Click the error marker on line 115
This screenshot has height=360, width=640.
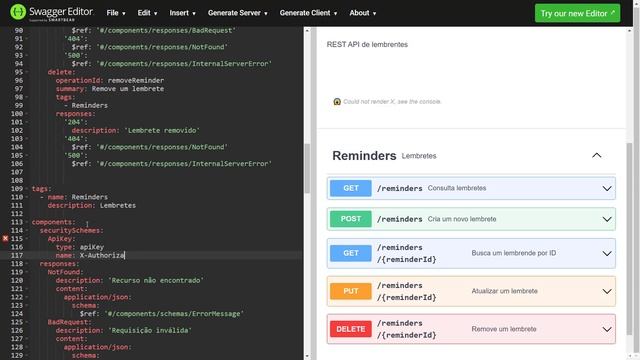(x=5, y=238)
